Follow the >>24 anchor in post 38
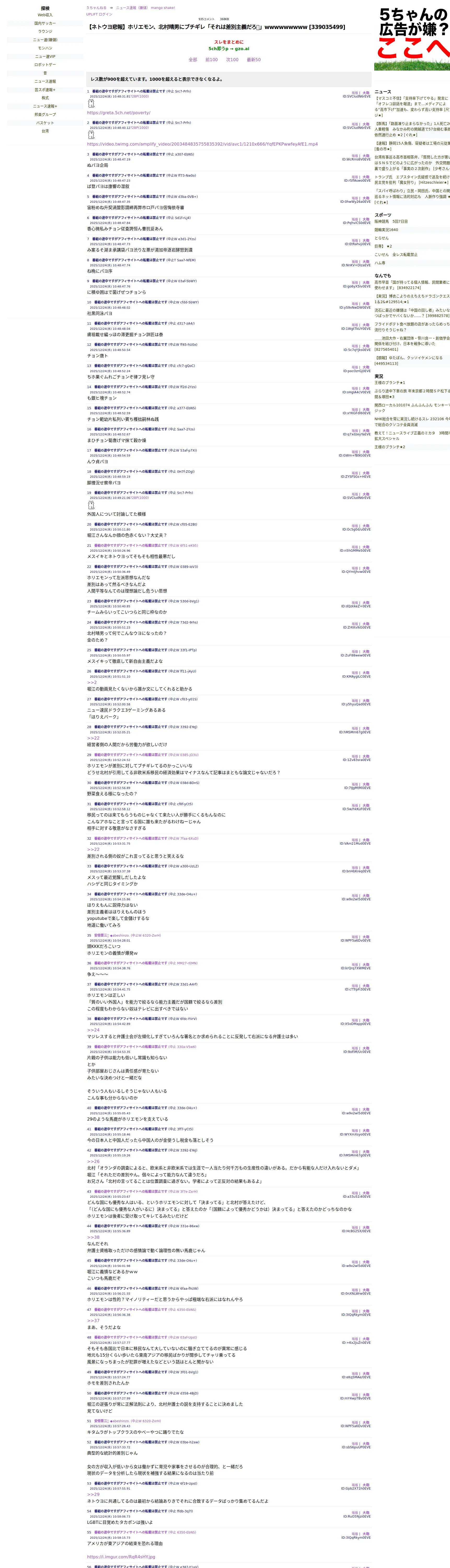The image size is (450, 1568). tap(93, 1030)
